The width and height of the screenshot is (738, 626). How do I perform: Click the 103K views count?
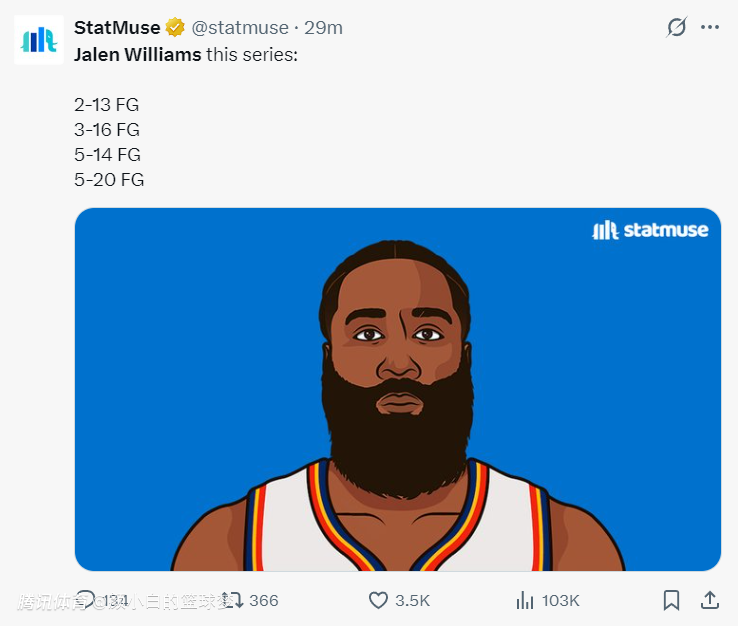[561, 601]
